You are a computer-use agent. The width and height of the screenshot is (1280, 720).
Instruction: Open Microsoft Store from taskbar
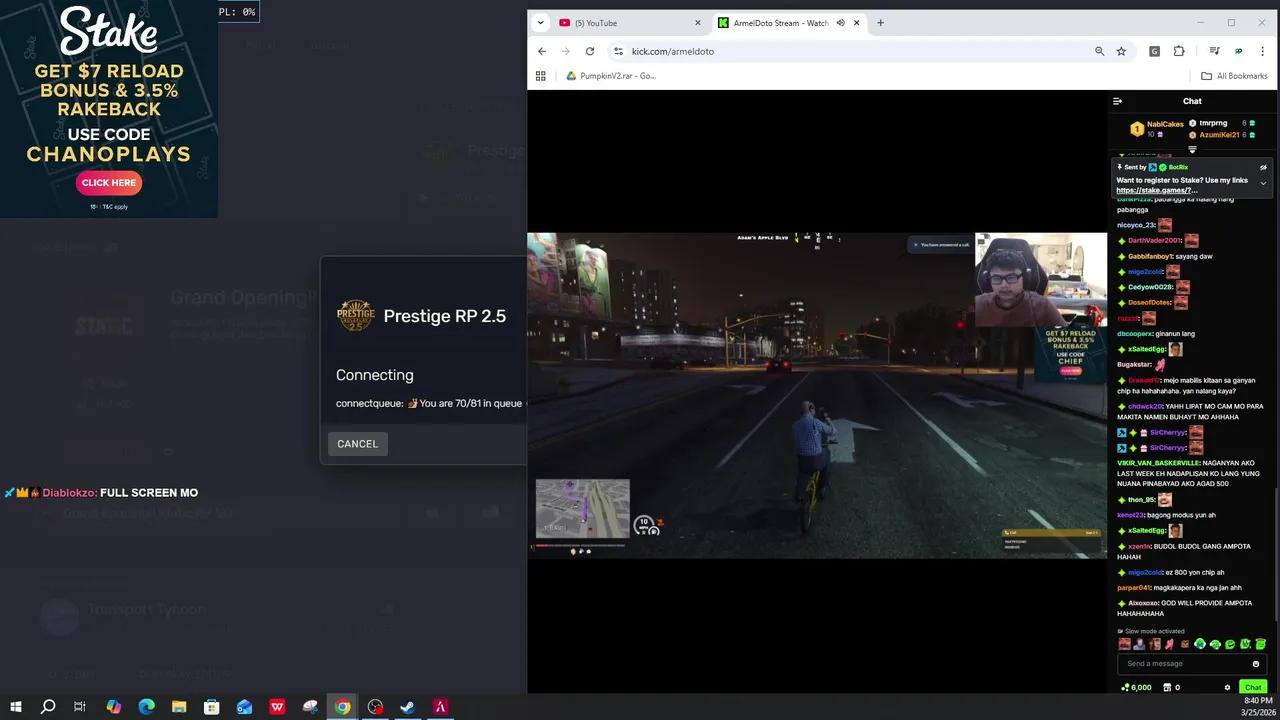coord(212,707)
